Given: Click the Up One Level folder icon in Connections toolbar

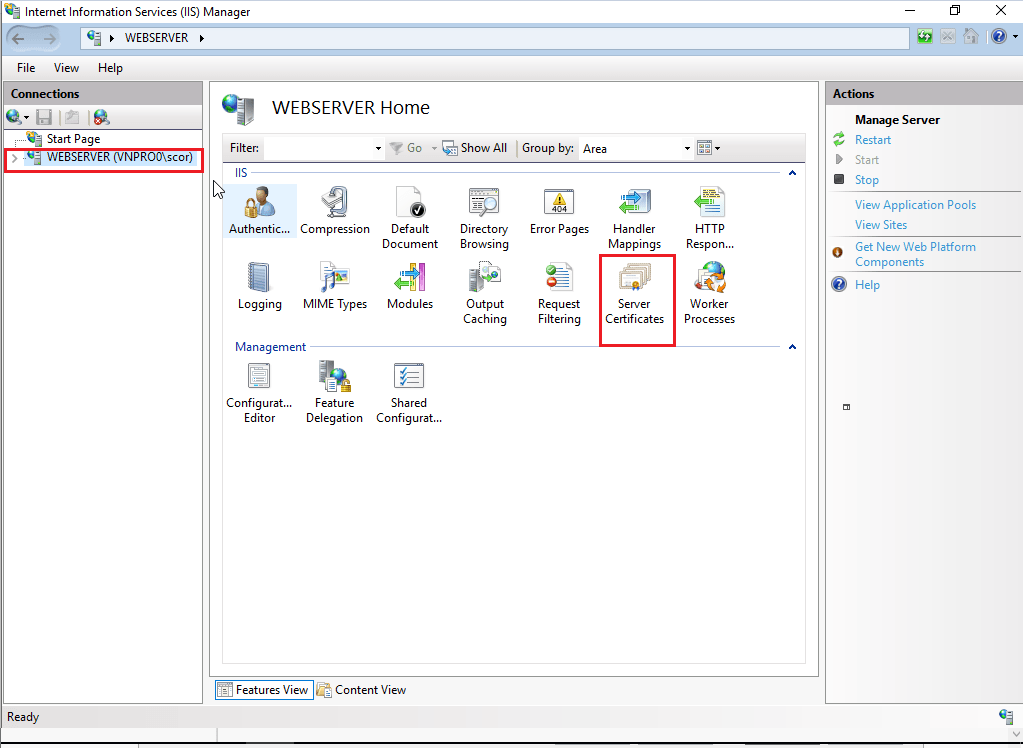Looking at the screenshot, I should pos(72,117).
